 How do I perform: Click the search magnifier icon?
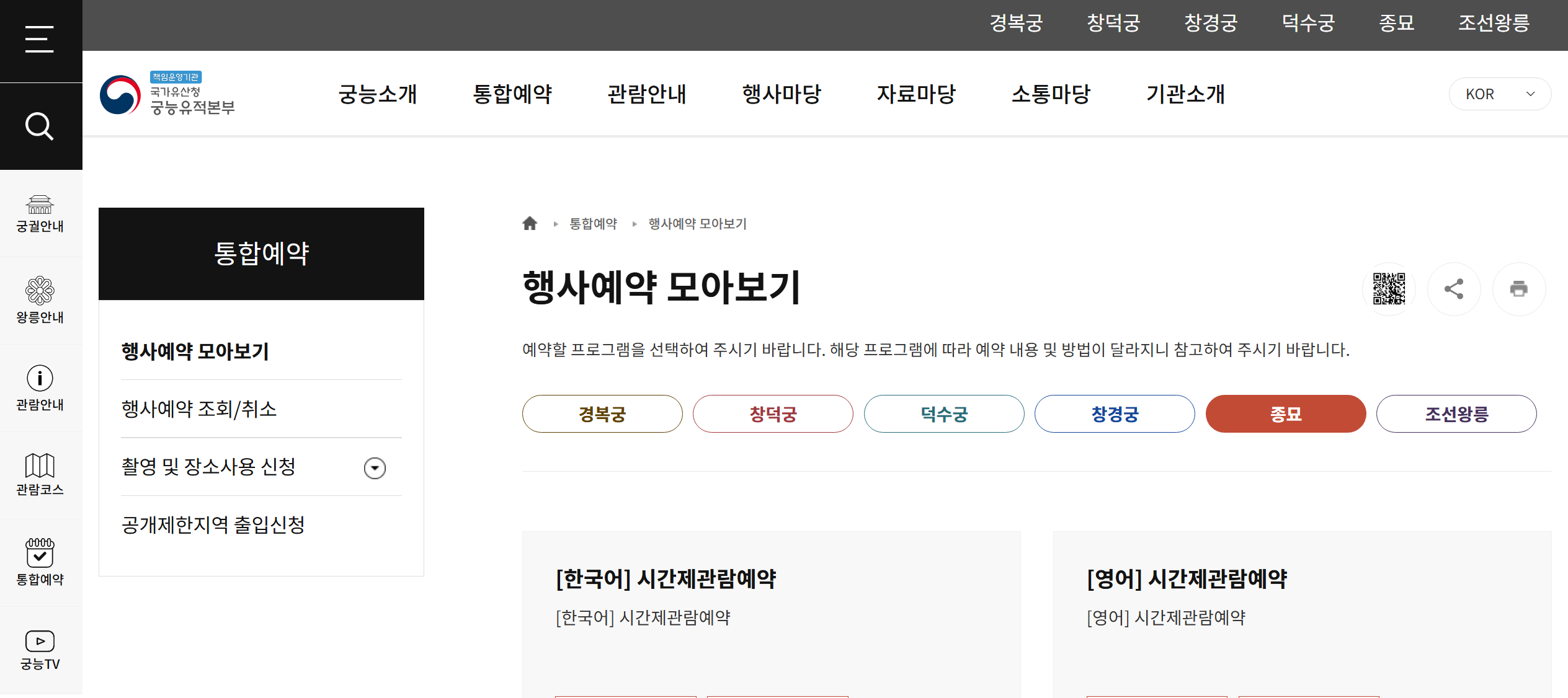pos(39,126)
